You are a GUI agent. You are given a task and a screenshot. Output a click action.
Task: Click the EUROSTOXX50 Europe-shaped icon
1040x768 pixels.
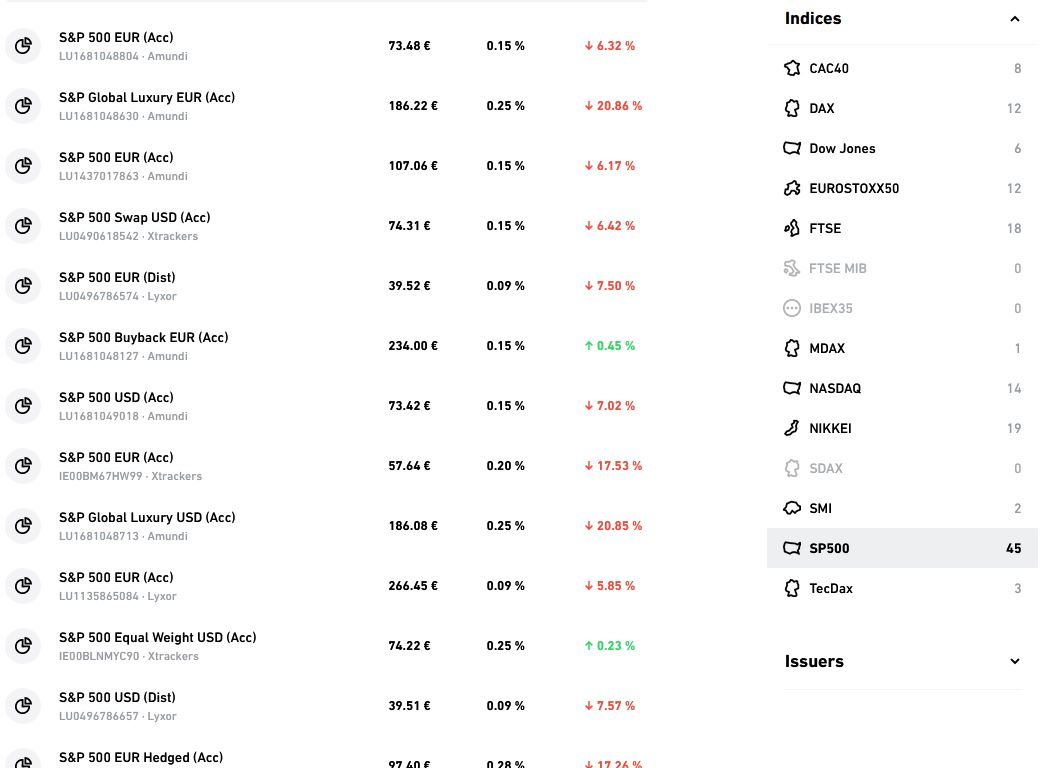coord(792,188)
